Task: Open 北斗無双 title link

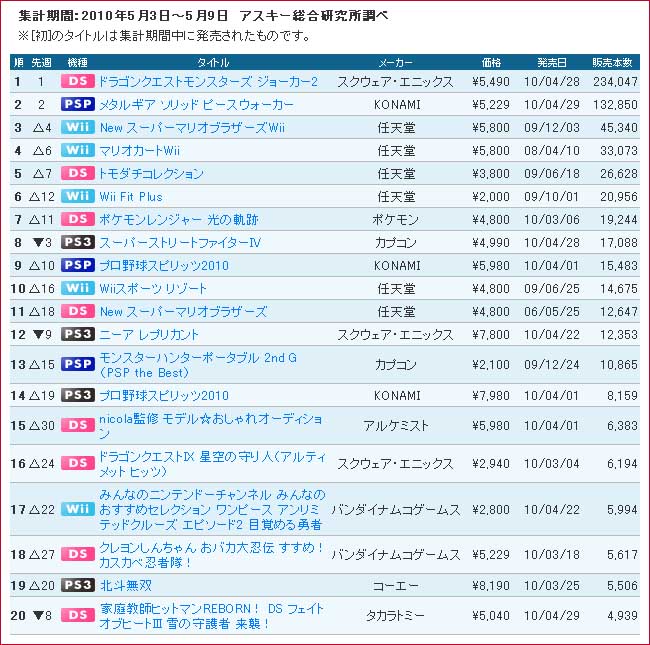Action: point(125,585)
